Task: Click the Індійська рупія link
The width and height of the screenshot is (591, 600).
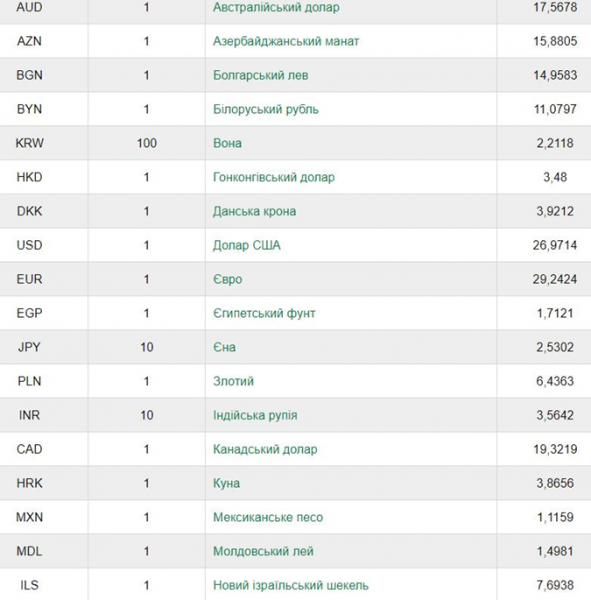Action: point(255,416)
